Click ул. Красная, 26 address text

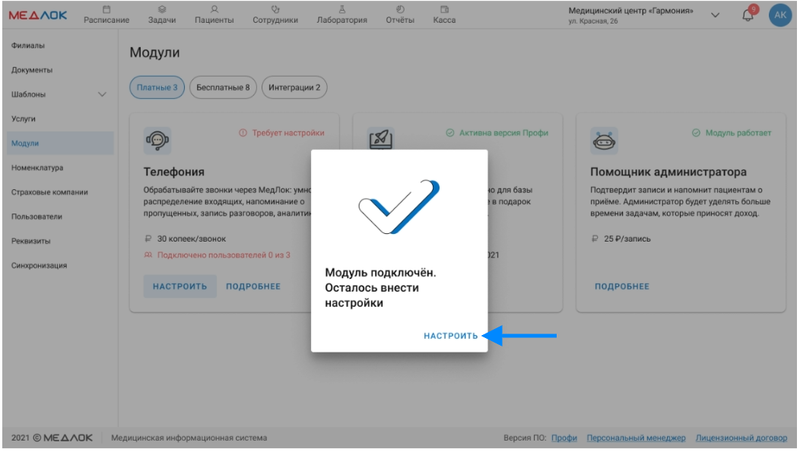[593, 21]
